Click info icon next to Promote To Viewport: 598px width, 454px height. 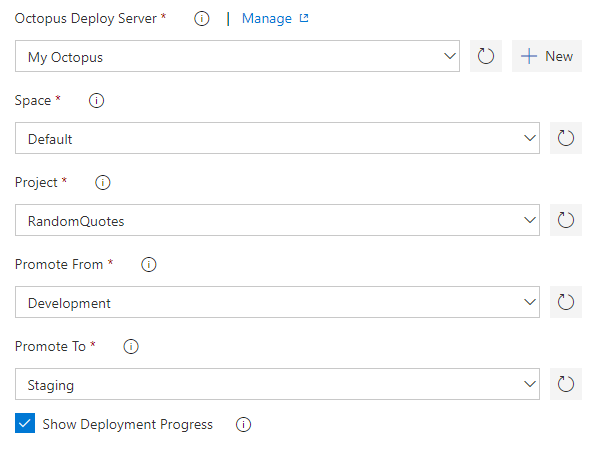[x=131, y=346]
